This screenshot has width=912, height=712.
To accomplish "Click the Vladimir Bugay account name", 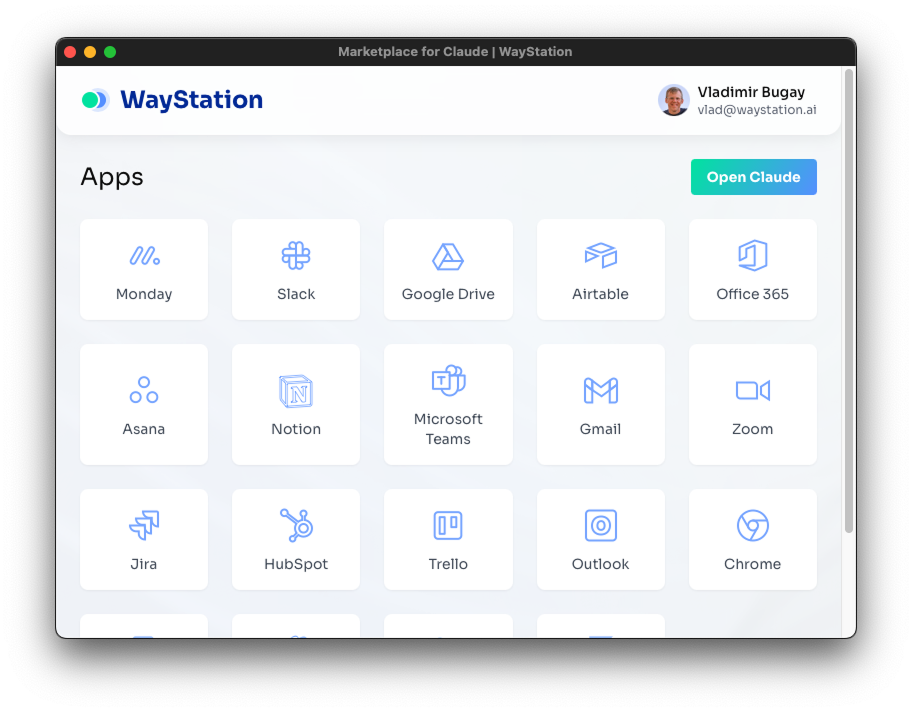I will [751, 92].
